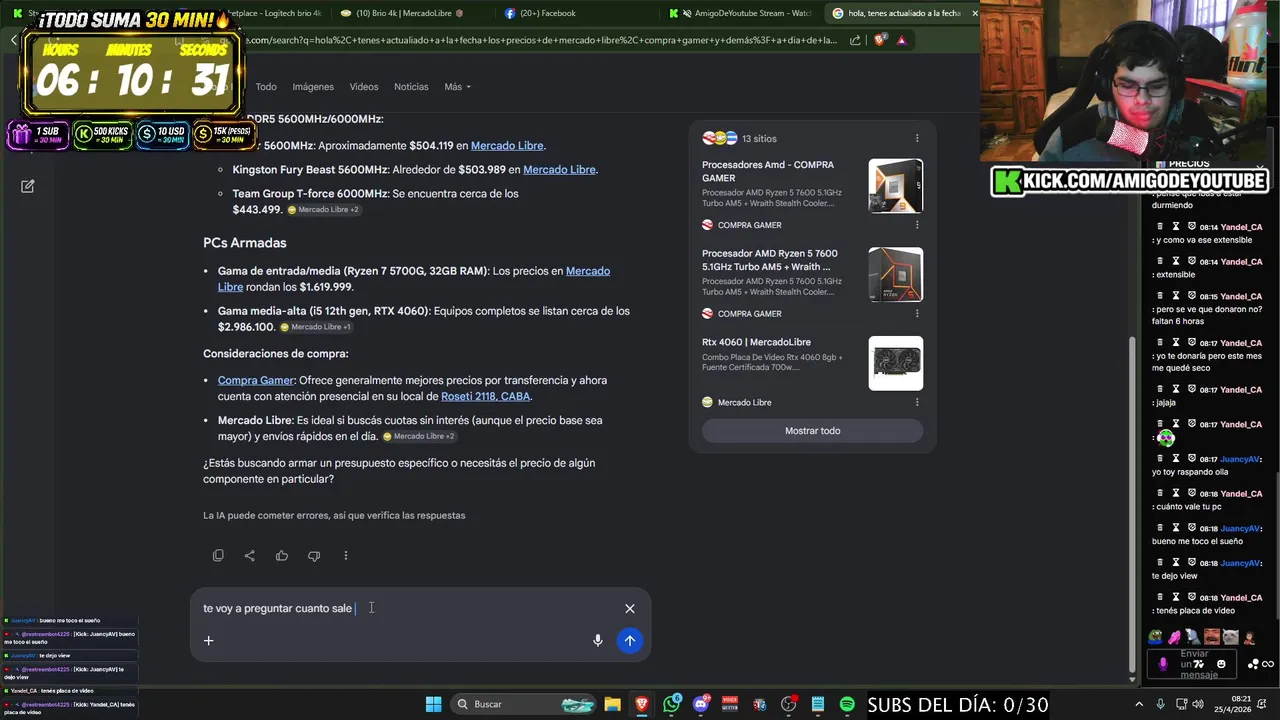1280x720 pixels.
Task: Close the active Google search browser tab
Action: 975,13
